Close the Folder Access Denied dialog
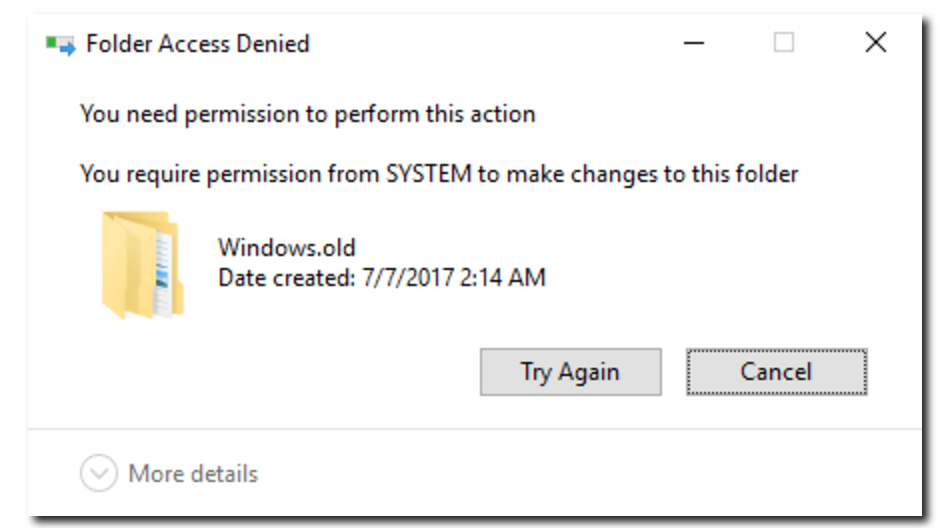 [875, 43]
